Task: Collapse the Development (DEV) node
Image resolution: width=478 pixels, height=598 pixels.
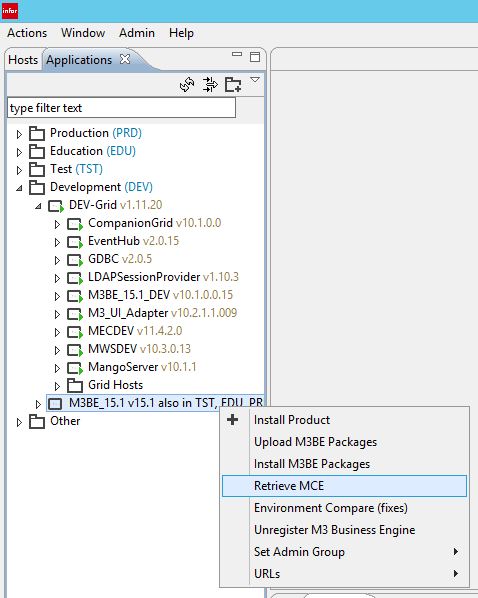Action: pos(19,188)
